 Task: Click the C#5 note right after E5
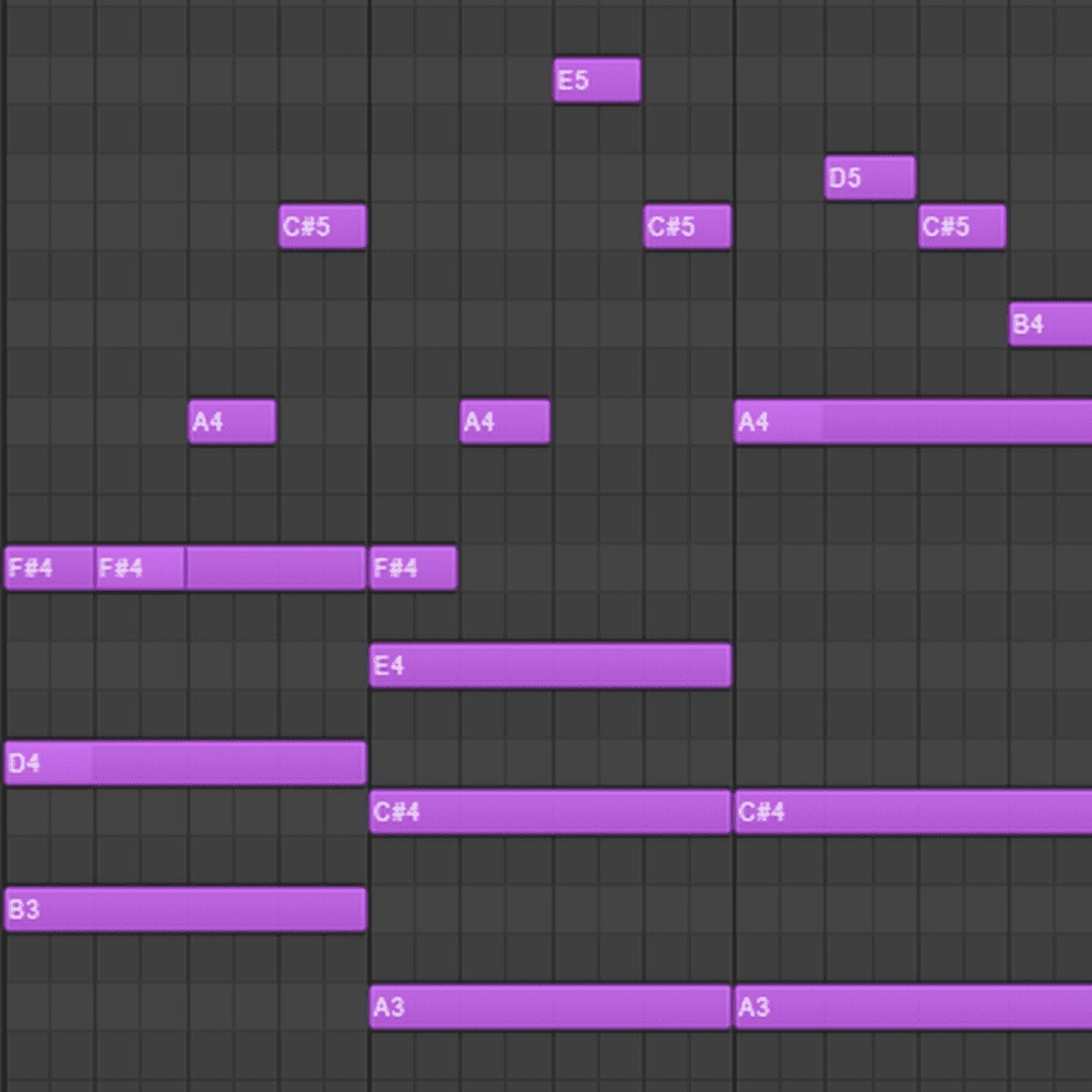pyautogui.click(x=687, y=227)
